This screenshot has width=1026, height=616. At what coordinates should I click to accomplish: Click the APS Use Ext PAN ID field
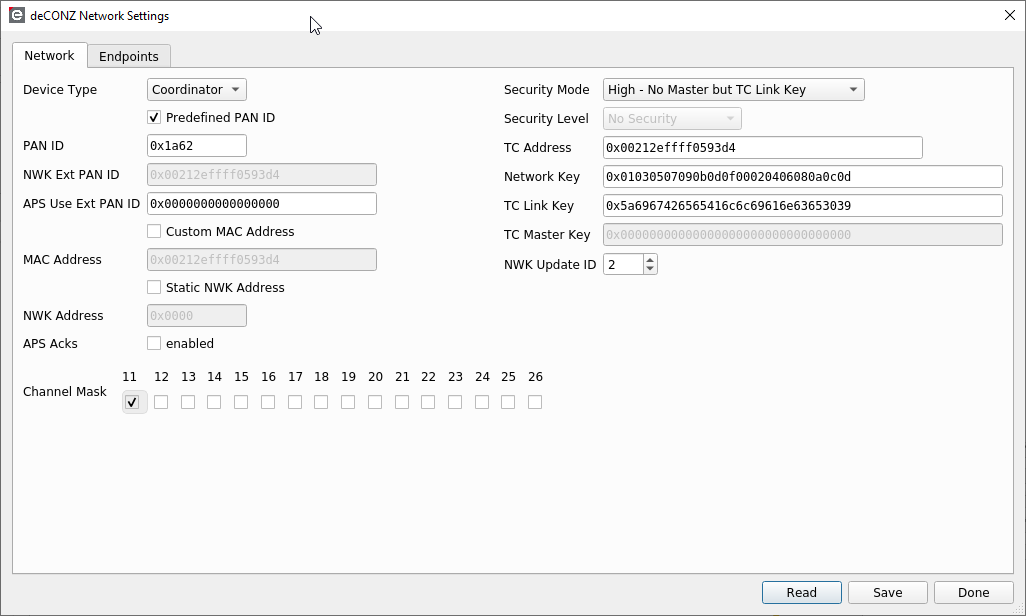coord(262,204)
